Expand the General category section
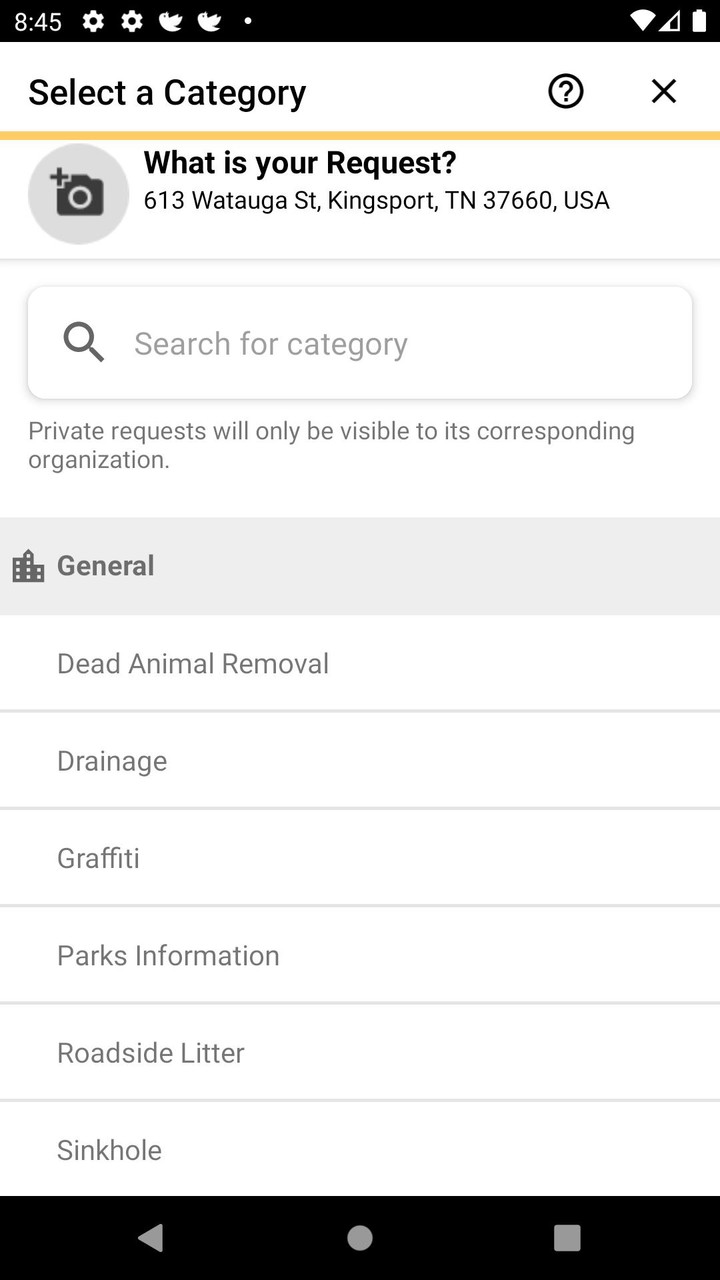The image size is (720, 1280). 105,565
